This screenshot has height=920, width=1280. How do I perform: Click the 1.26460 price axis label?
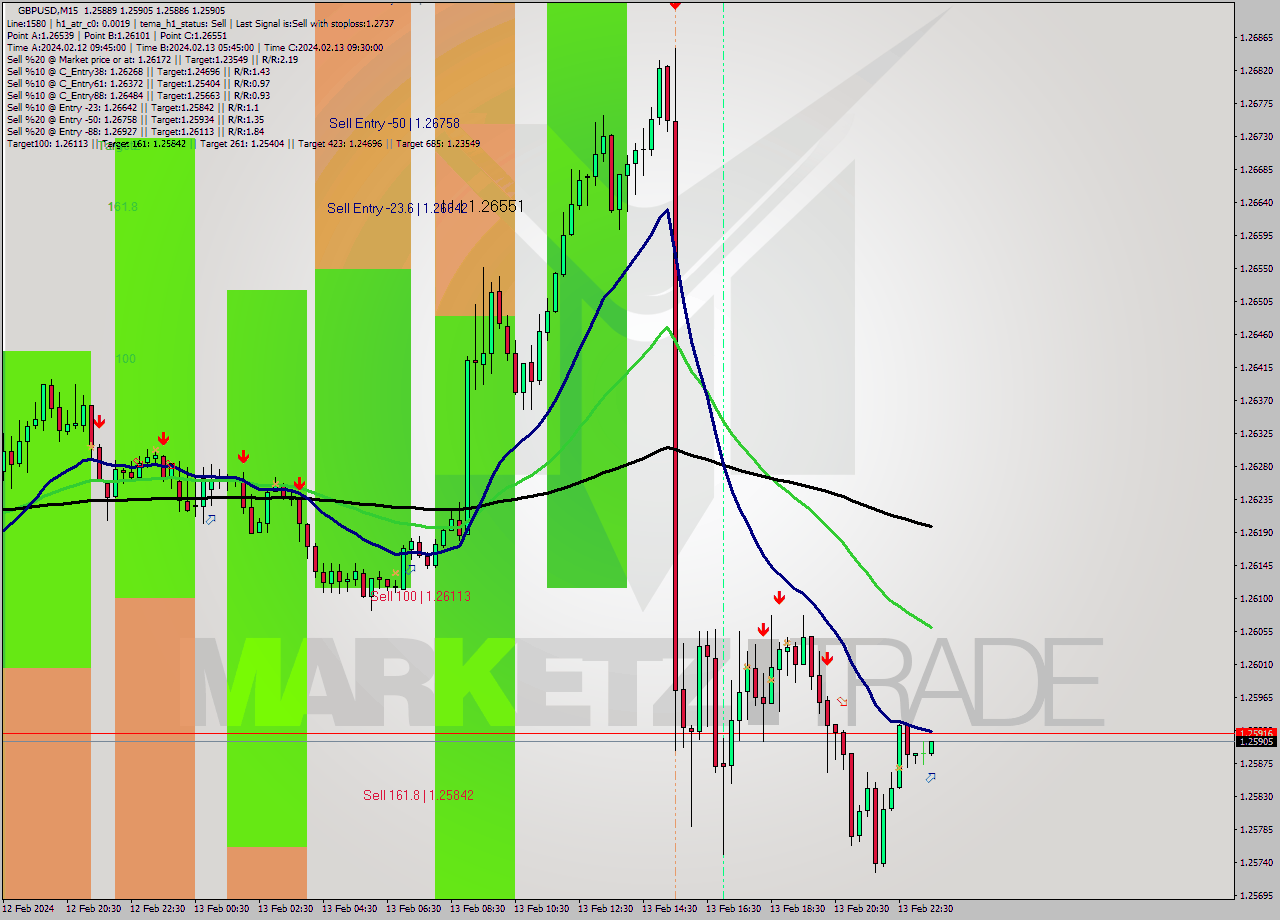click(x=1256, y=334)
